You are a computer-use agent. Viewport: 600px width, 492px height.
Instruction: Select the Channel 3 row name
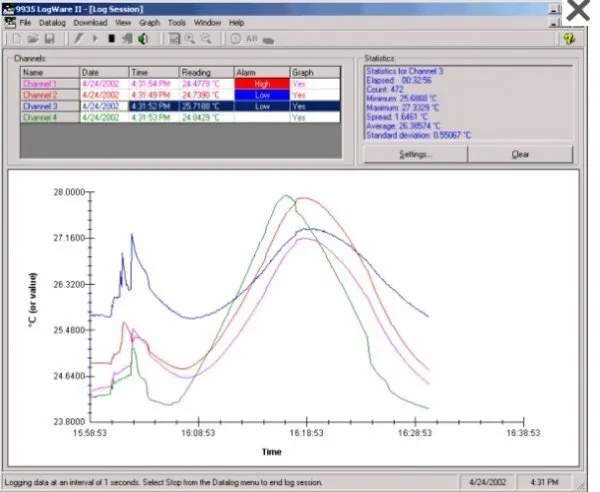(50, 106)
